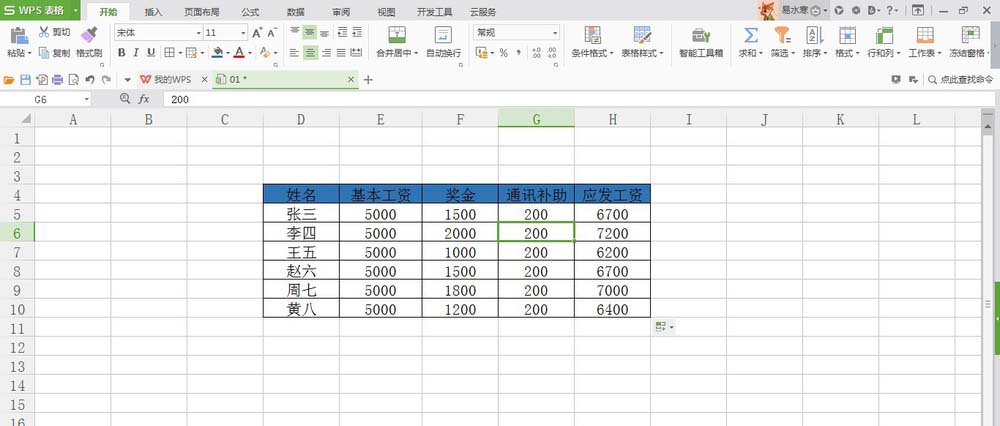Click Rows and Columns (行和列) icon
Viewport: 1000px width, 426px height.
coord(884,35)
